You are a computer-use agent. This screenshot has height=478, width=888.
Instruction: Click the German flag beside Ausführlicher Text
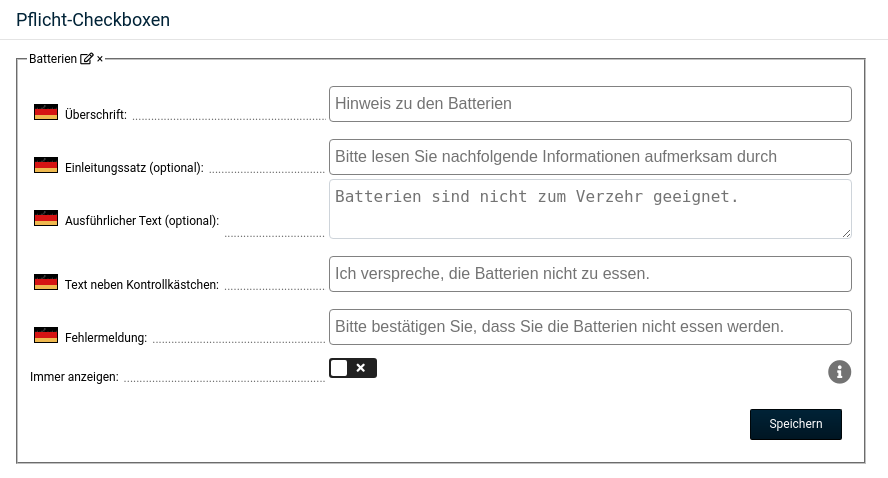tap(46, 217)
